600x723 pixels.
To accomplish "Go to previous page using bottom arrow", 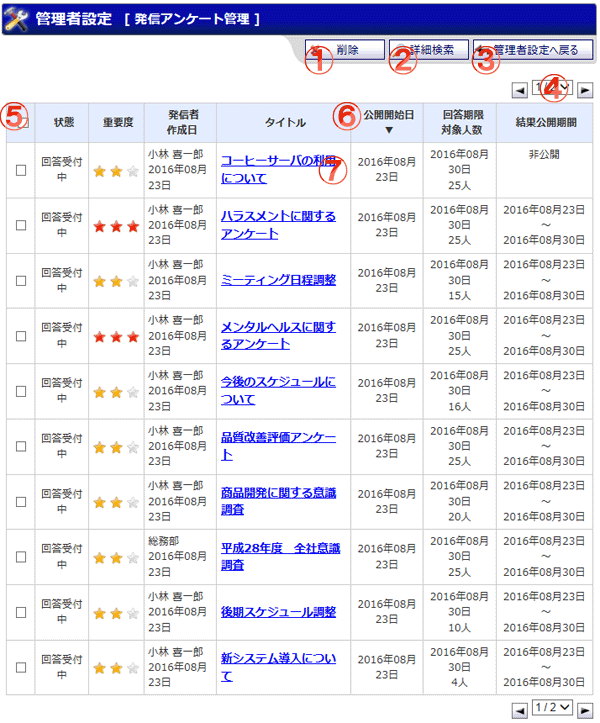I will pyautogui.click(x=520, y=711).
